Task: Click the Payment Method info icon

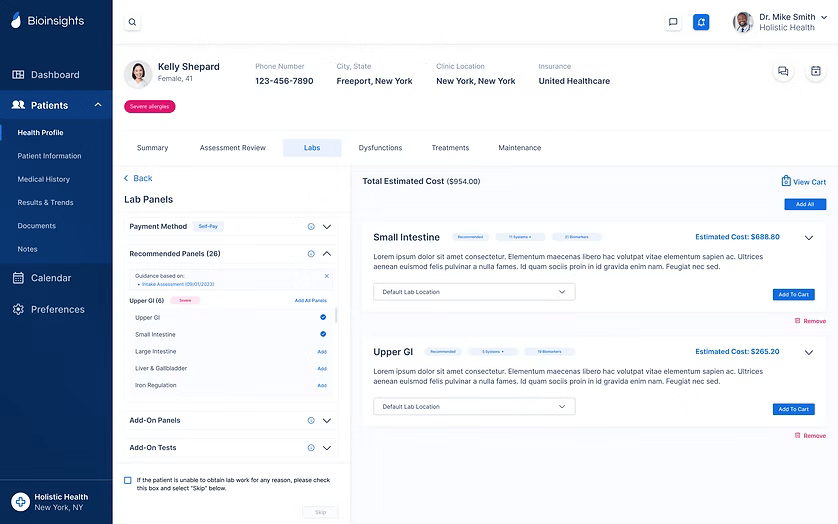Action: coord(311,227)
